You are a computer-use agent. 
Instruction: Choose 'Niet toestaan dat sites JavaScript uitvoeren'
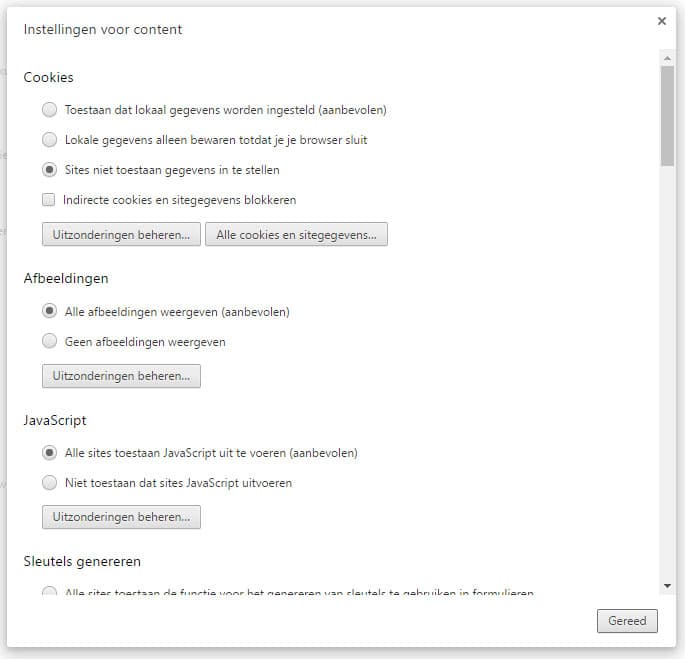tap(49, 482)
